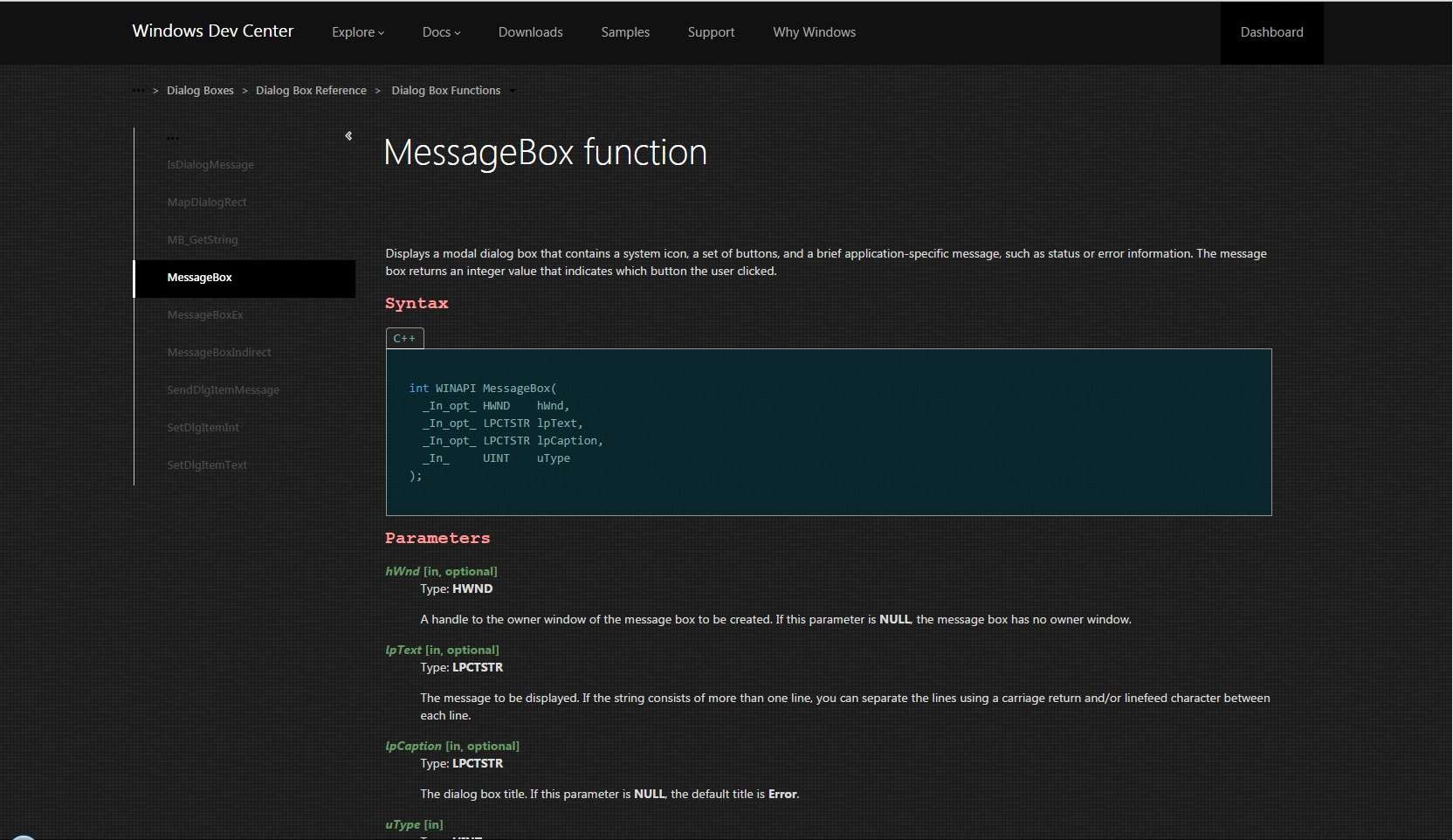
Task: Open MessageBoxEx in the sidebar
Action: coord(205,315)
